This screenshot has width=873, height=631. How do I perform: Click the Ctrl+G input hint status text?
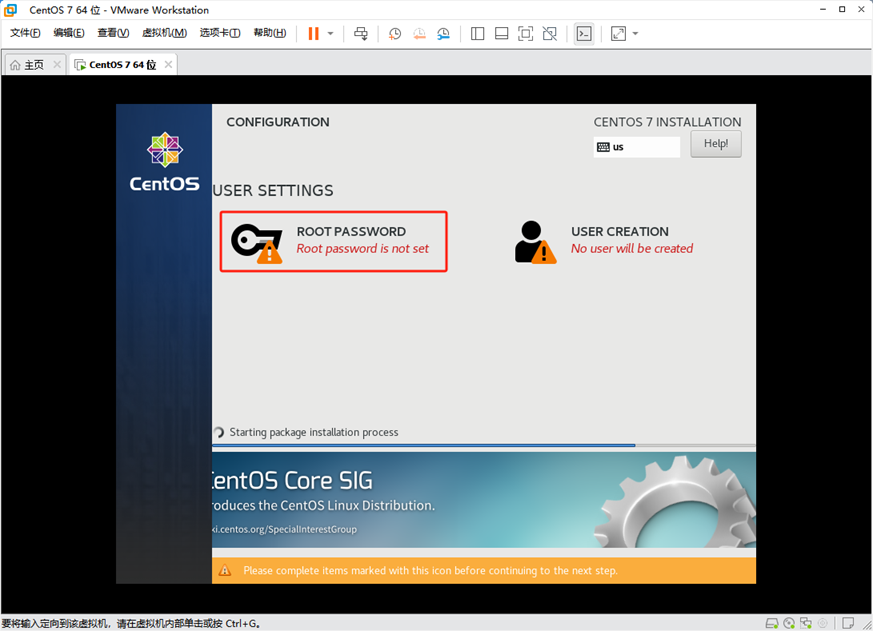(131, 624)
